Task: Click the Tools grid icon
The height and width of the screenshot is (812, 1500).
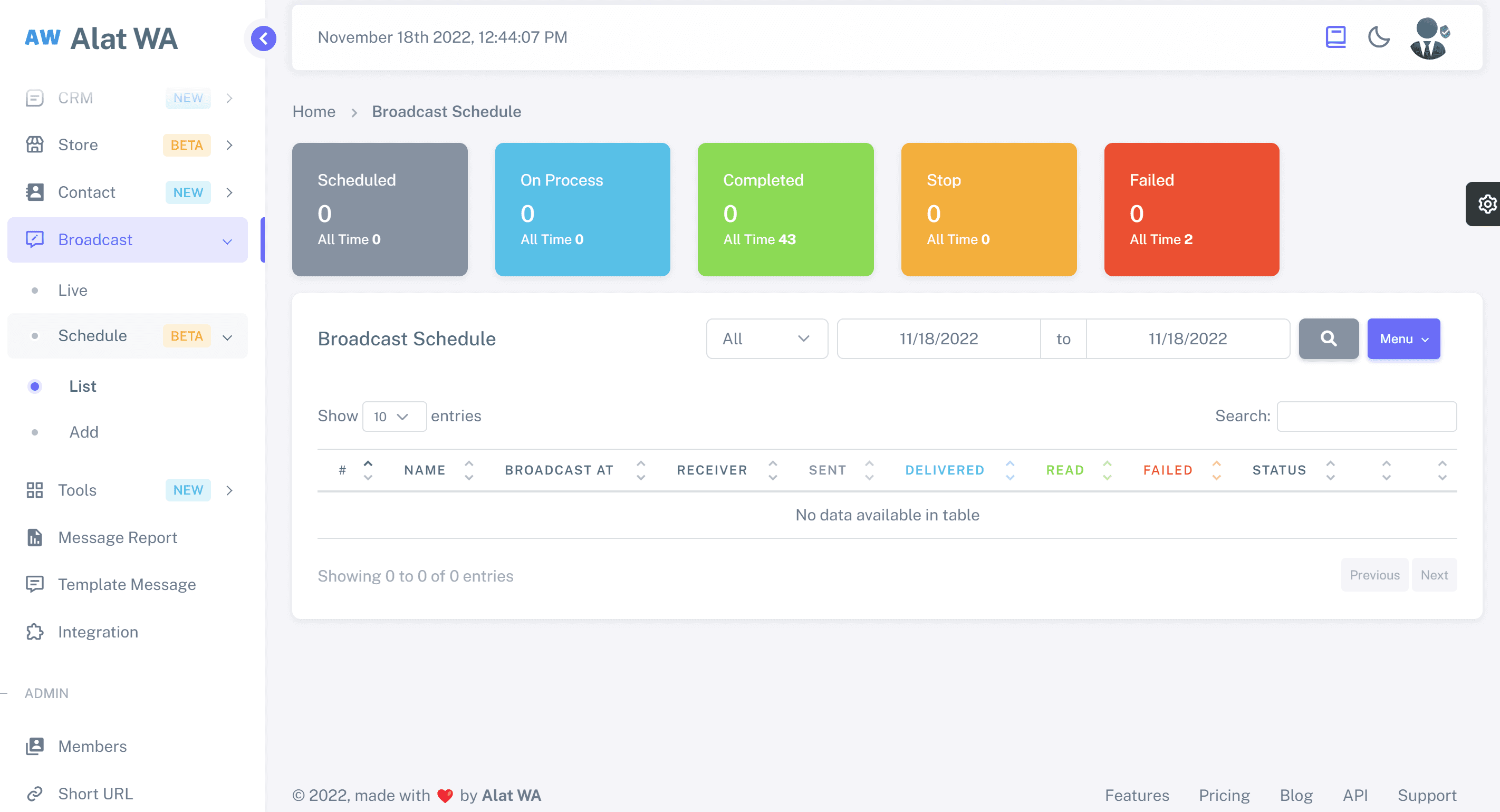Action: coord(34,490)
